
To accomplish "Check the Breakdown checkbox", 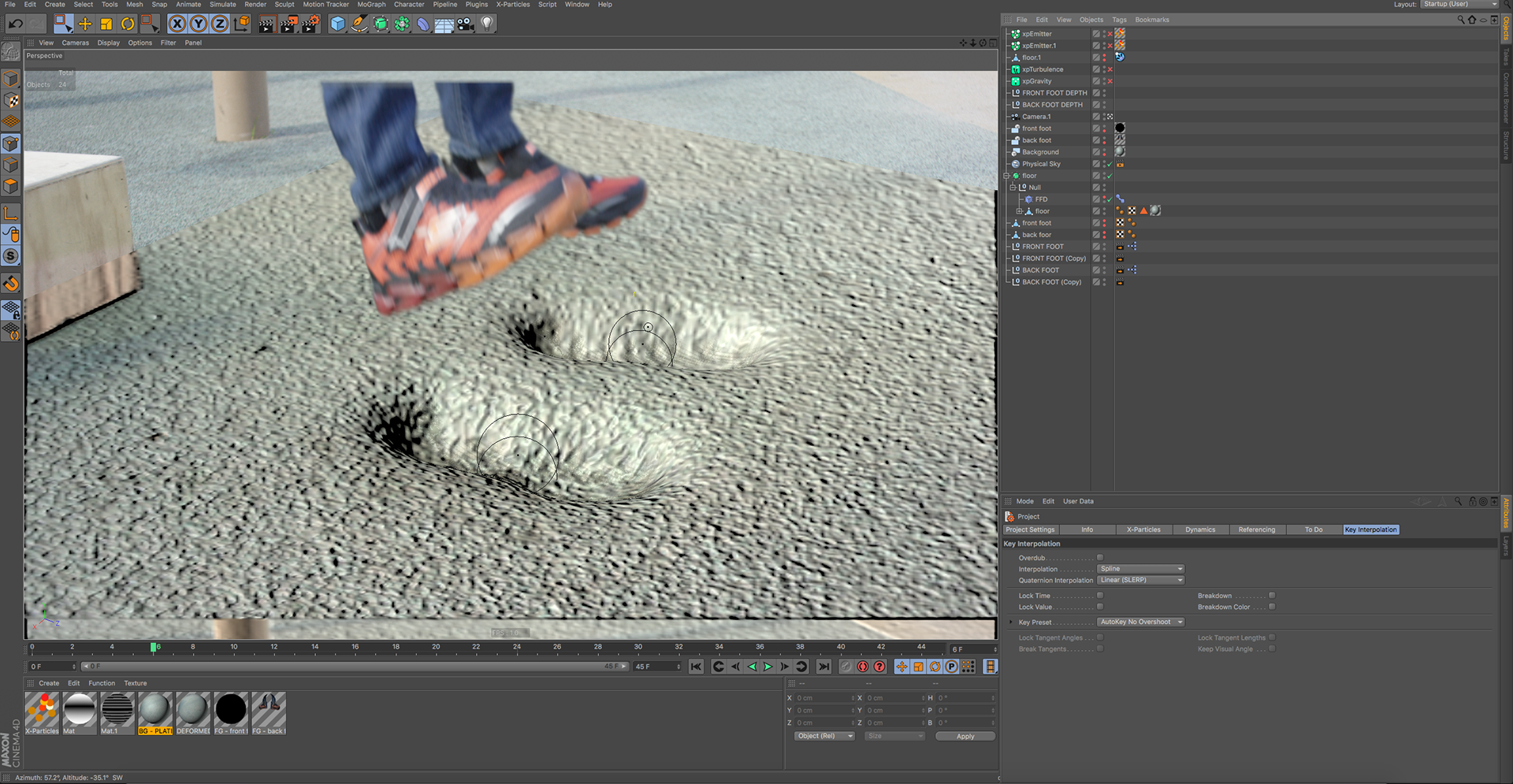I will point(1272,596).
